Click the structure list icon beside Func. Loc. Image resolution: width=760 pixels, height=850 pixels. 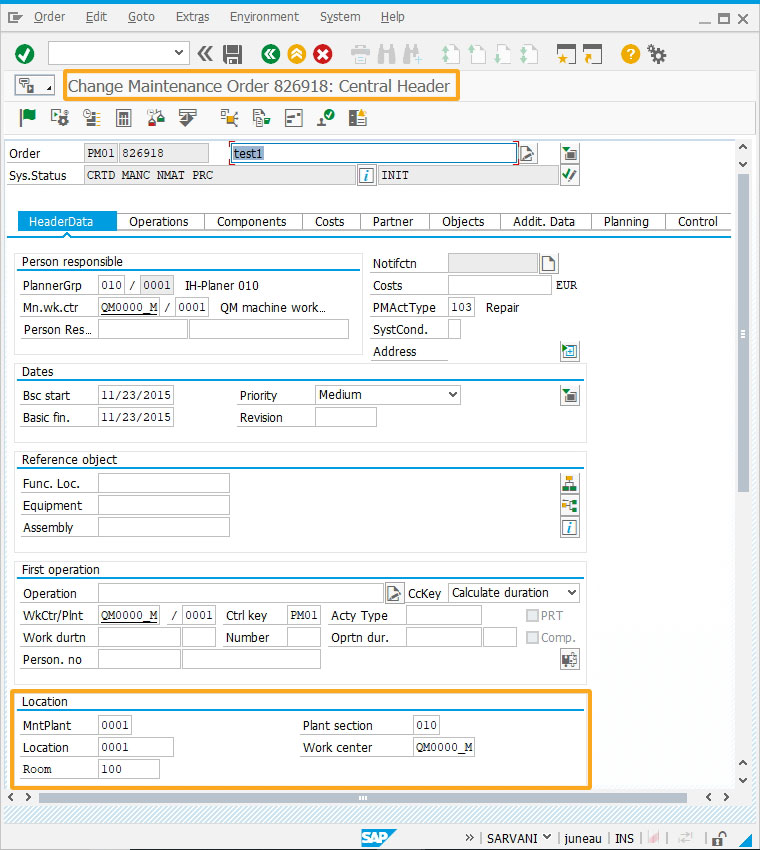(570, 483)
